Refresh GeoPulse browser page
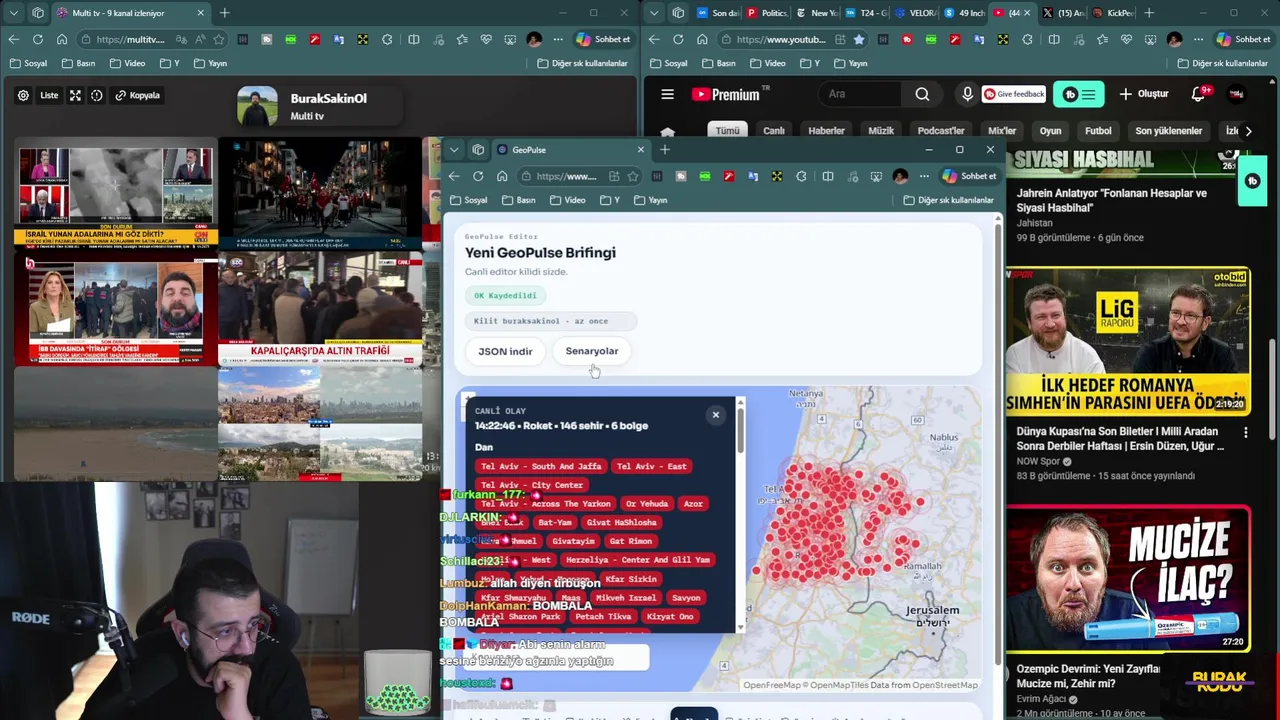Image resolution: width=1280 pixels, height=720 pixels. pos(478,176)
